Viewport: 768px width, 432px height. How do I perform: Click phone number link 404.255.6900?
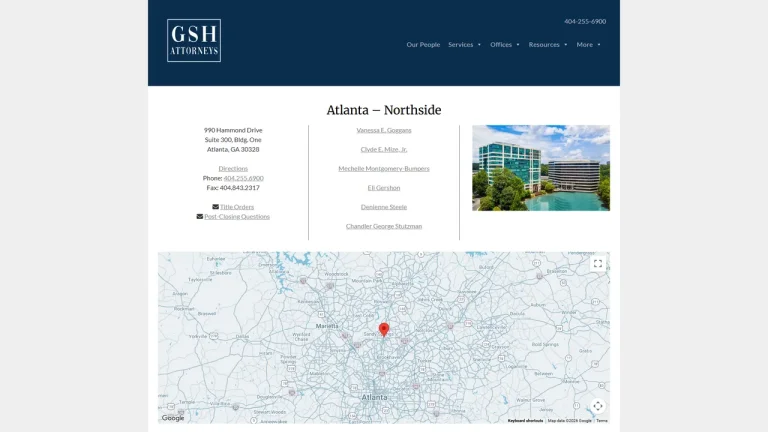[x=243, y=178]
